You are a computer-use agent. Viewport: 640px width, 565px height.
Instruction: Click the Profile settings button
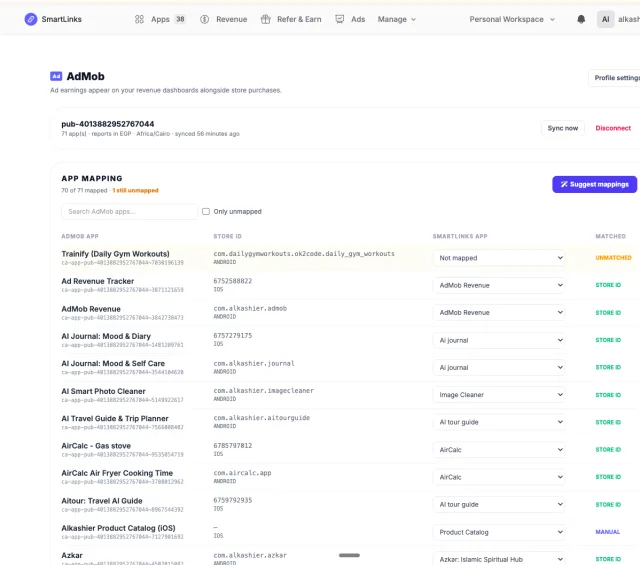[x=614, y=78]
